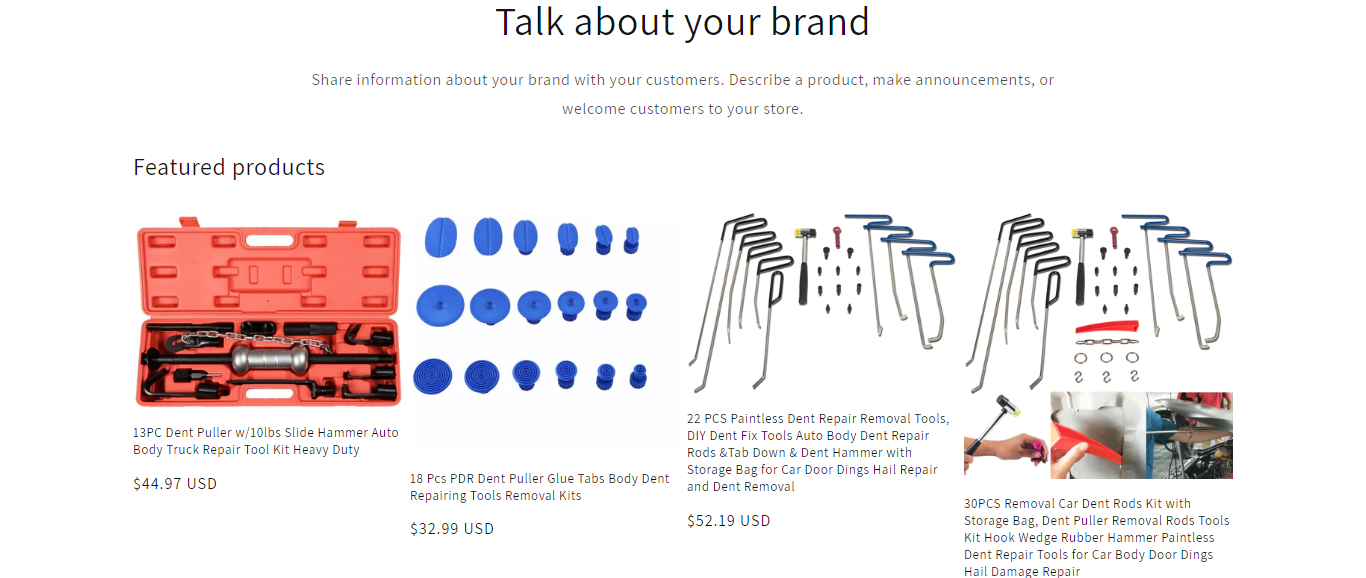Click the fender repair demo photo with red wedge
This screenshot has width=1366, height=578.
pos(1096,436)
